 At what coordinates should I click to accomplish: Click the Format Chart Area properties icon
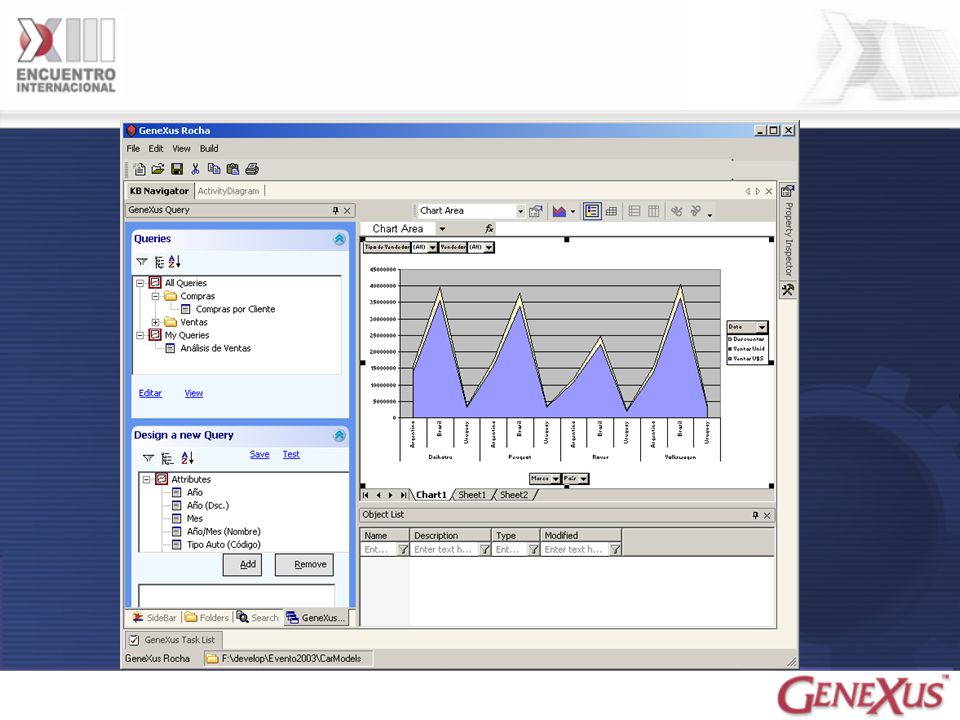[536, 211]
